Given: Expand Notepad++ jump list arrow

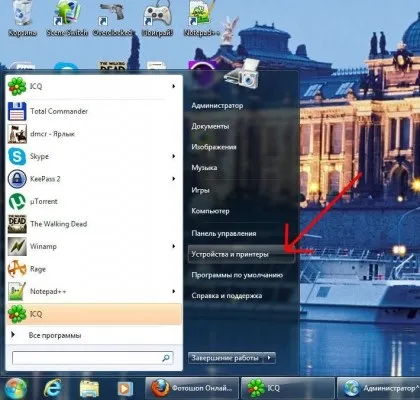Looking at the screenshot, I should tap(174, 291).
